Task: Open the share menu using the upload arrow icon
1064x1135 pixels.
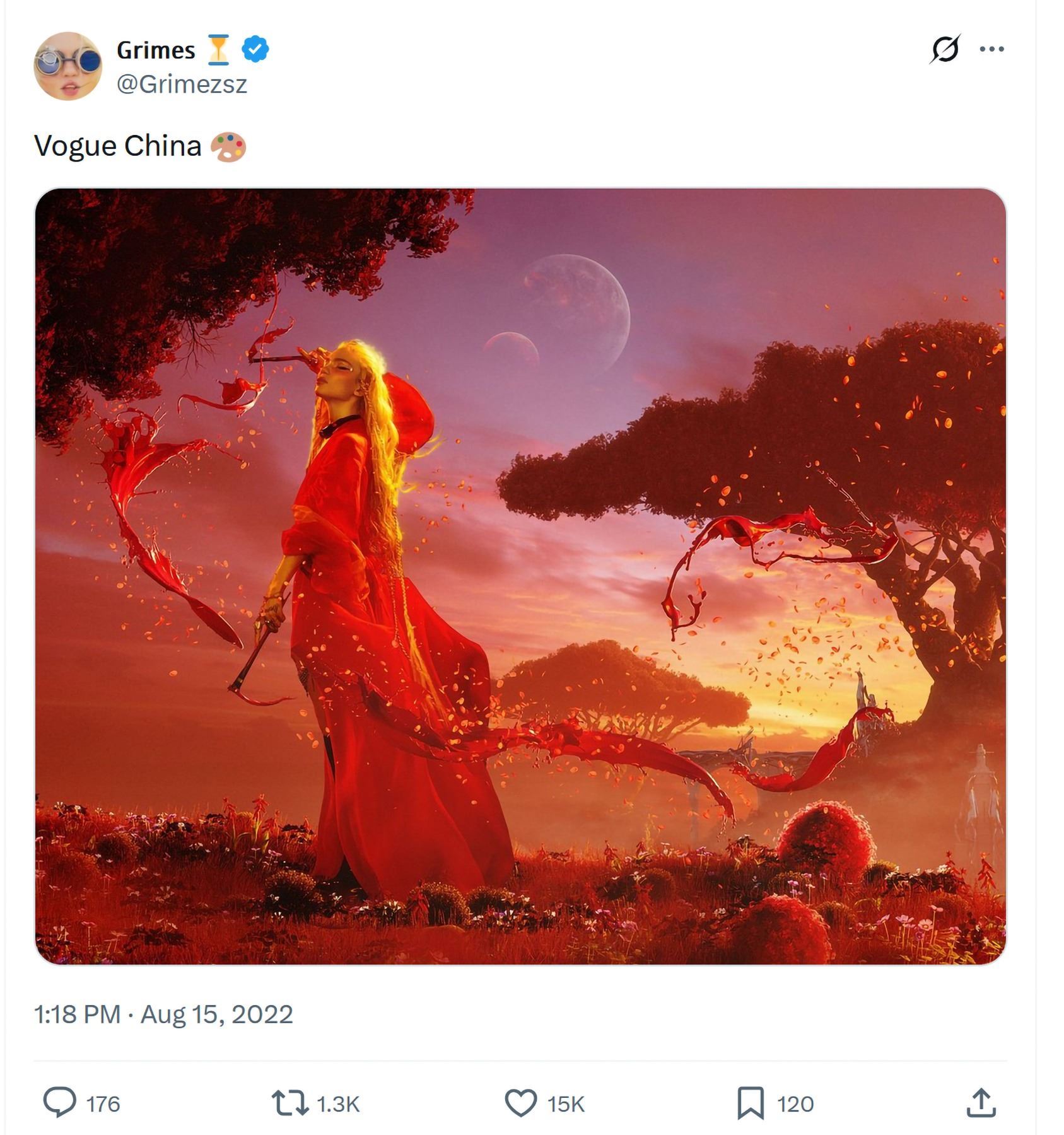Action: 981,1103
